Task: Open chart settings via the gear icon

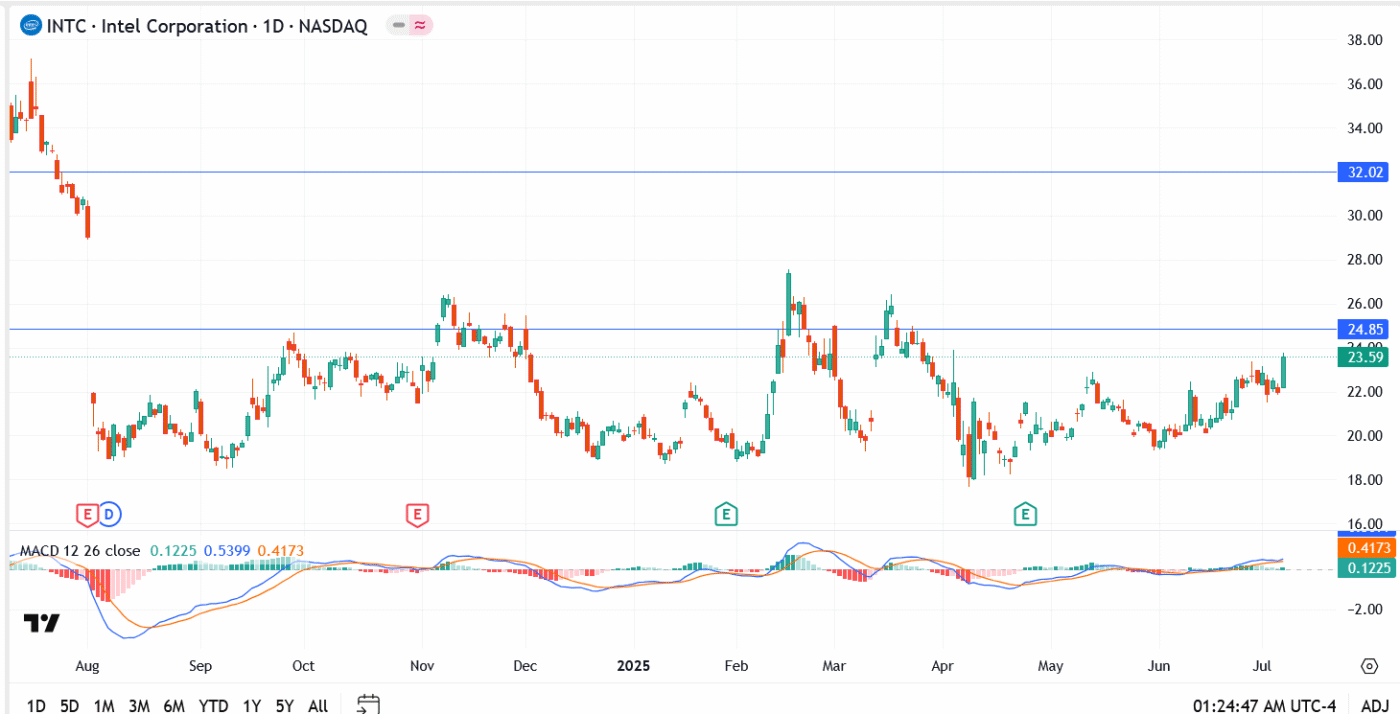Action: click(x=1367, y=665)
